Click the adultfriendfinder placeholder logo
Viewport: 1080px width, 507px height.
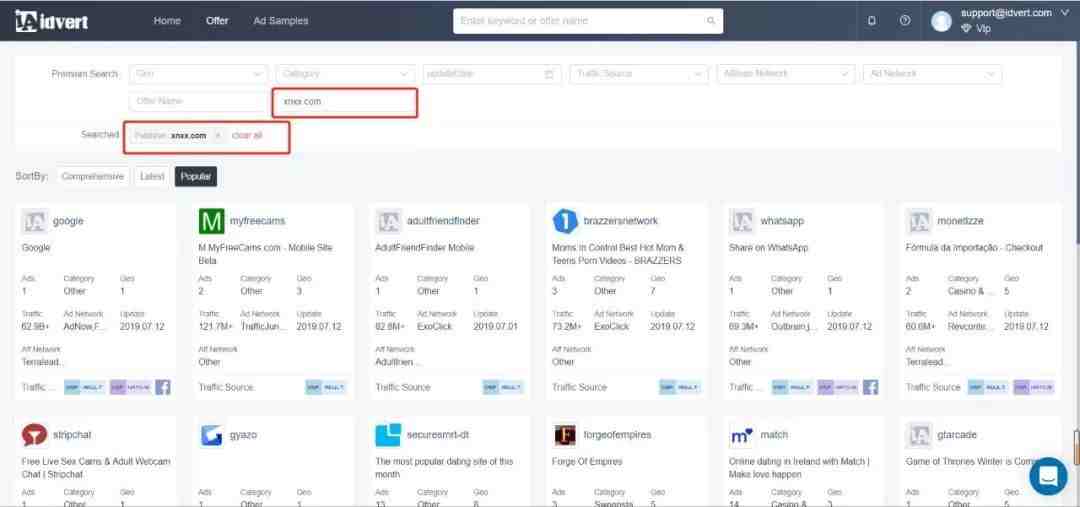[x=388, y=221]
